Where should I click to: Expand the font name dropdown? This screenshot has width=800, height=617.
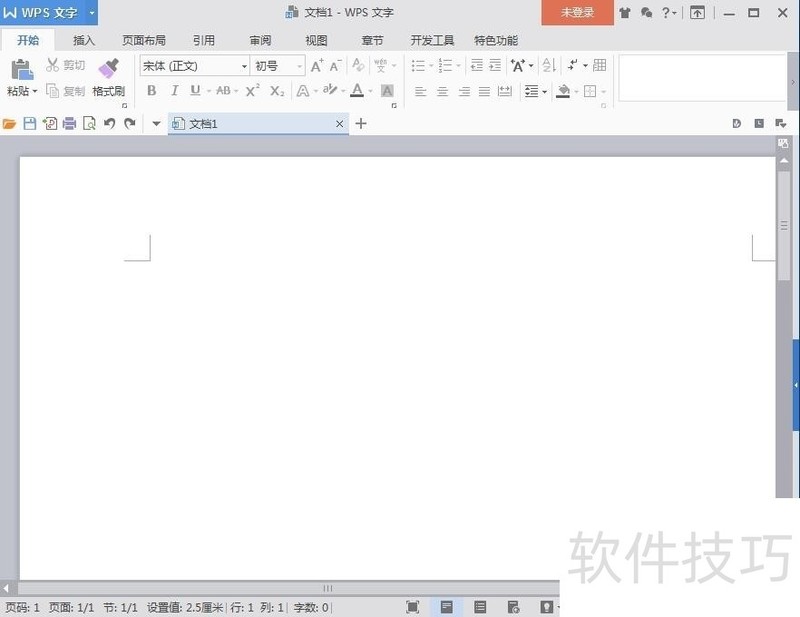pos(244,66)
